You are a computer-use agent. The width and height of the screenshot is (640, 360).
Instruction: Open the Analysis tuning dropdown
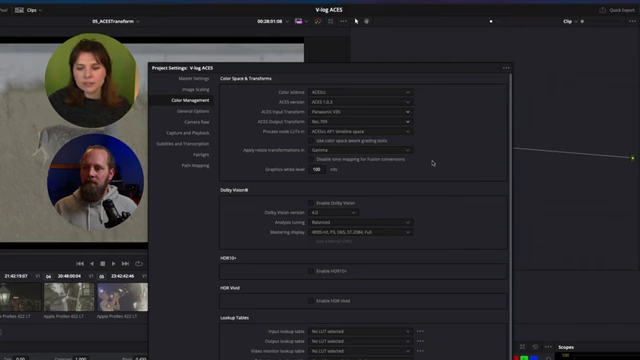coord(360,222)
